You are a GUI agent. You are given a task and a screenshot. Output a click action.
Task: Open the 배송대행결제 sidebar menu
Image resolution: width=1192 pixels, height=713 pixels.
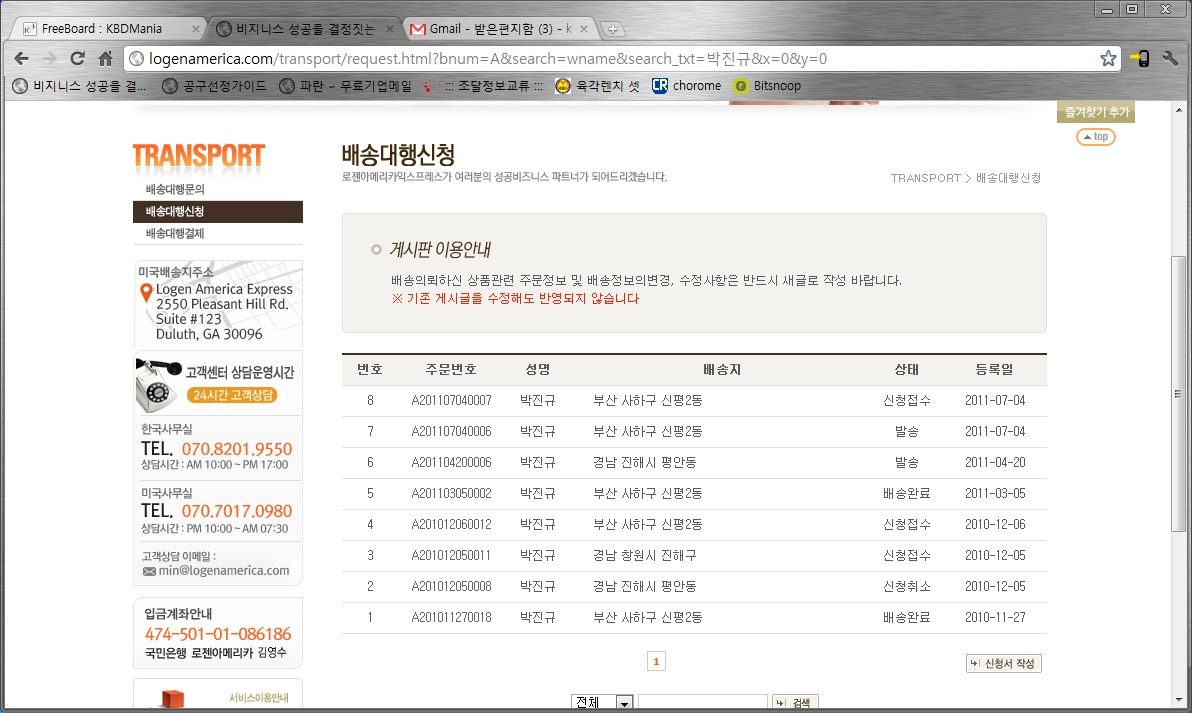(175, 233)
